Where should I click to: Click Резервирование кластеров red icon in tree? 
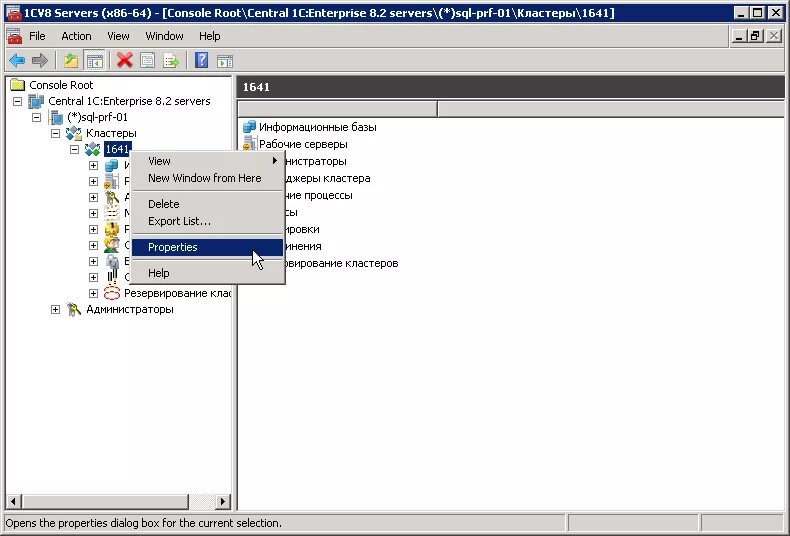112,293
